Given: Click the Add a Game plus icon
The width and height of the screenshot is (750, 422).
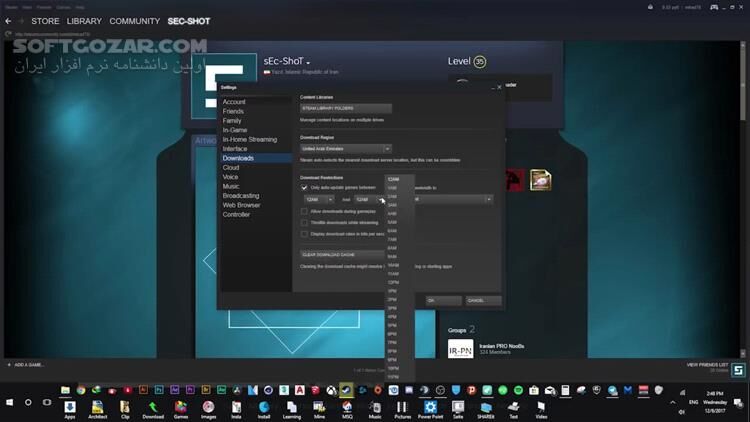Looking at the screenshot, I should 8,365.
